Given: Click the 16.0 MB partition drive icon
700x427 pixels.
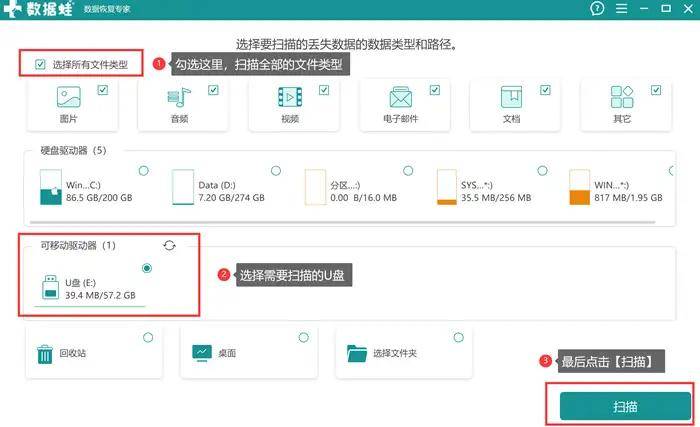Looking at the screenshot, I should click(315, 187).
